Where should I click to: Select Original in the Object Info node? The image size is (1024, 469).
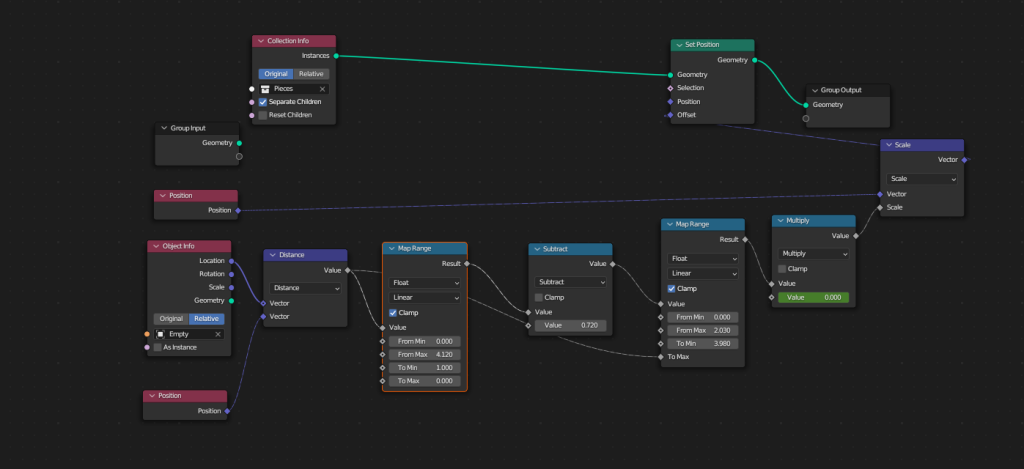171,319
